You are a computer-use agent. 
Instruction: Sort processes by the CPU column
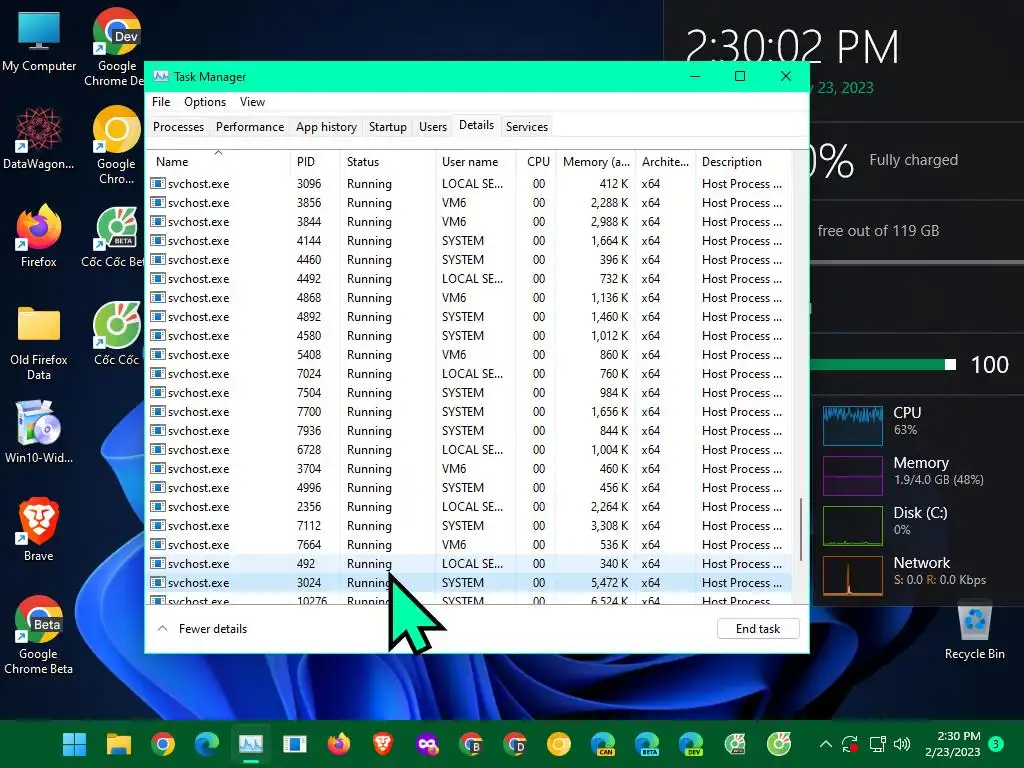[536, 161]
